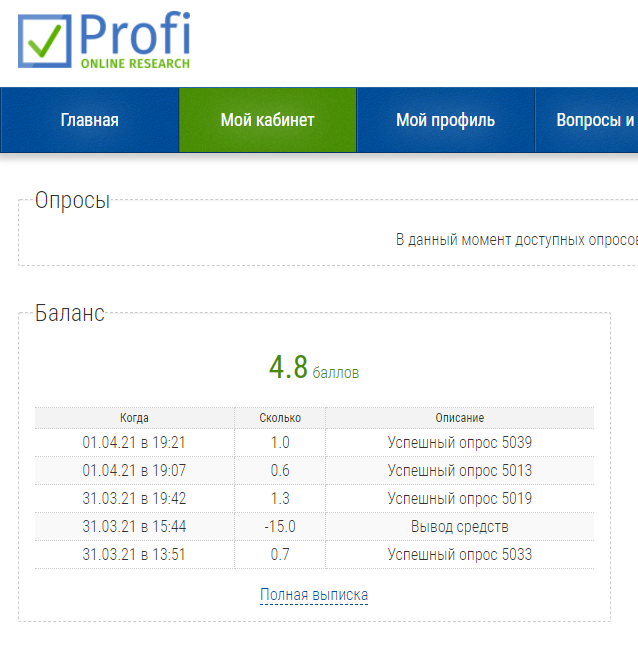Click the amount 0.6 cell
The width and height of the screenshot is (638, 659).
(280, 470)
